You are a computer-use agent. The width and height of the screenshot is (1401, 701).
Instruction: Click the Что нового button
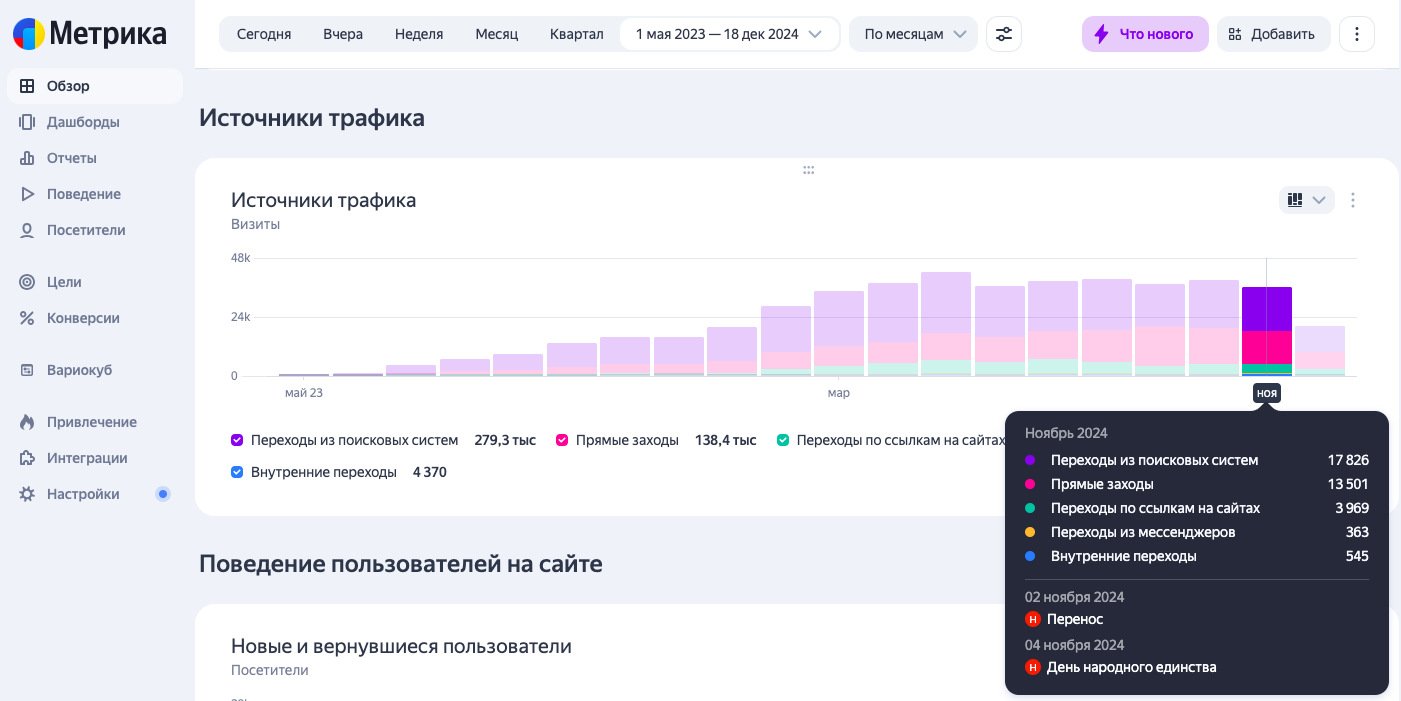tap(1145, 34)
